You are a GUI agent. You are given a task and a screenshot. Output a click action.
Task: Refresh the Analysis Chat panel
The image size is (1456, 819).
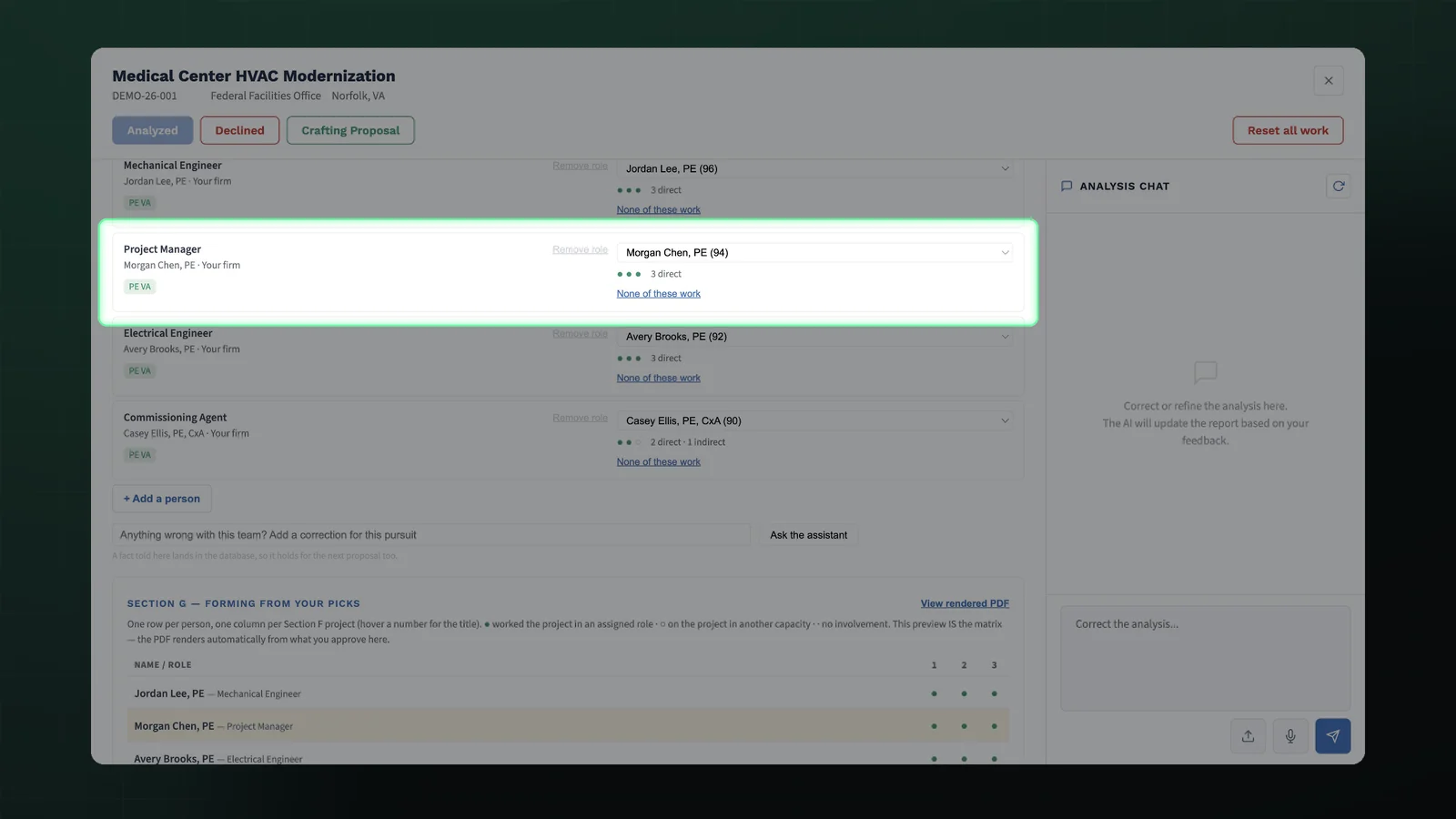pyautogui.click(x=1339, y=187)
